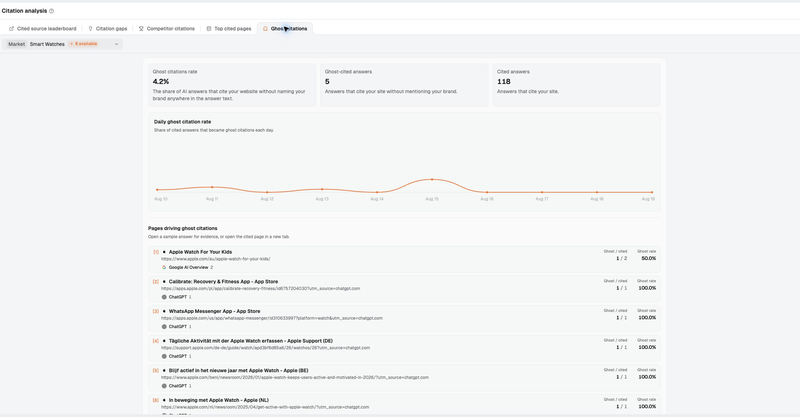Image resolution: width=800 pixels, height=417 pixels.
Task: Click the Ghost-cited answers value 5
Action: [x=327, y=82]
